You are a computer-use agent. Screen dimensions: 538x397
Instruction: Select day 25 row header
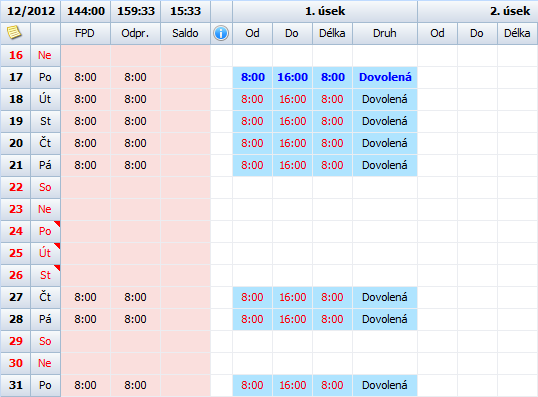16,253
